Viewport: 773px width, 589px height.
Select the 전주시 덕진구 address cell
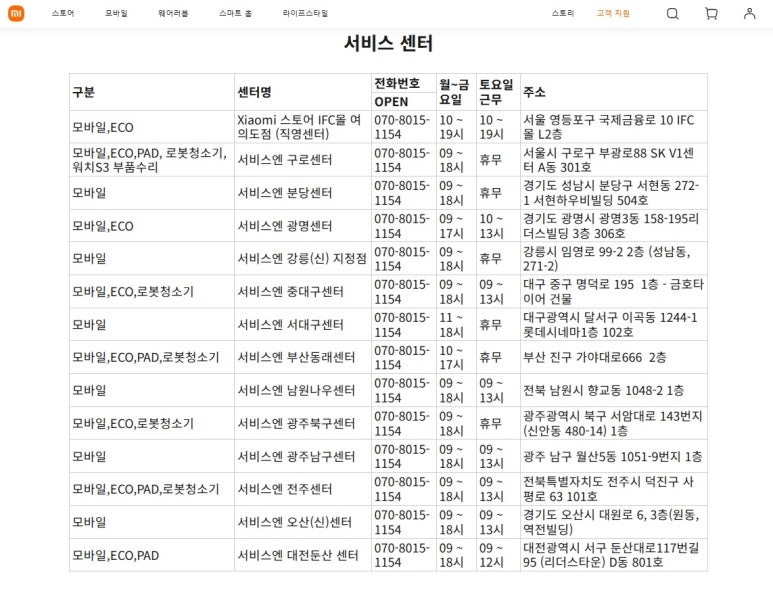[x=614, y=489]
